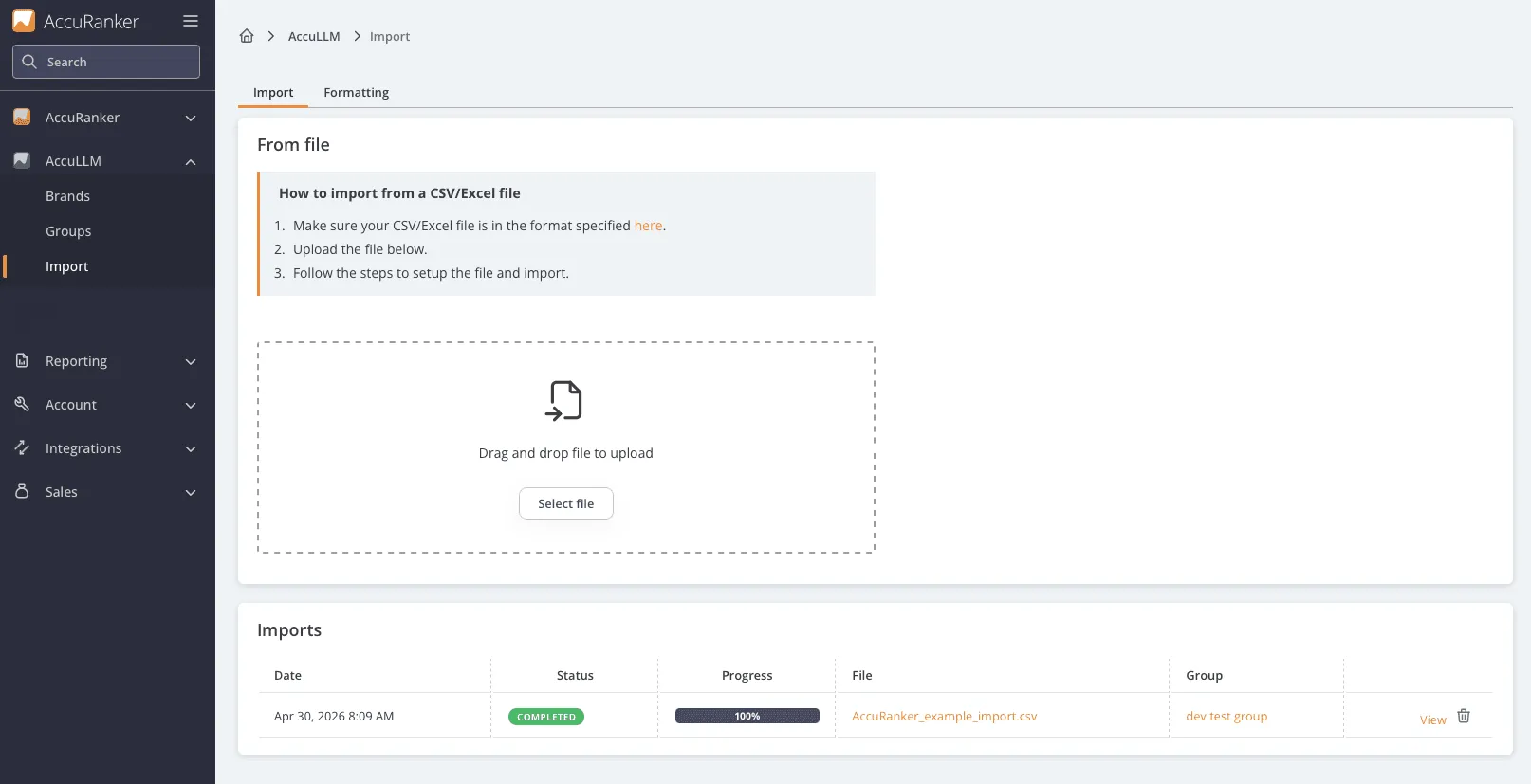Click 'How to import from a CSV/Excel file' heading

399,193
